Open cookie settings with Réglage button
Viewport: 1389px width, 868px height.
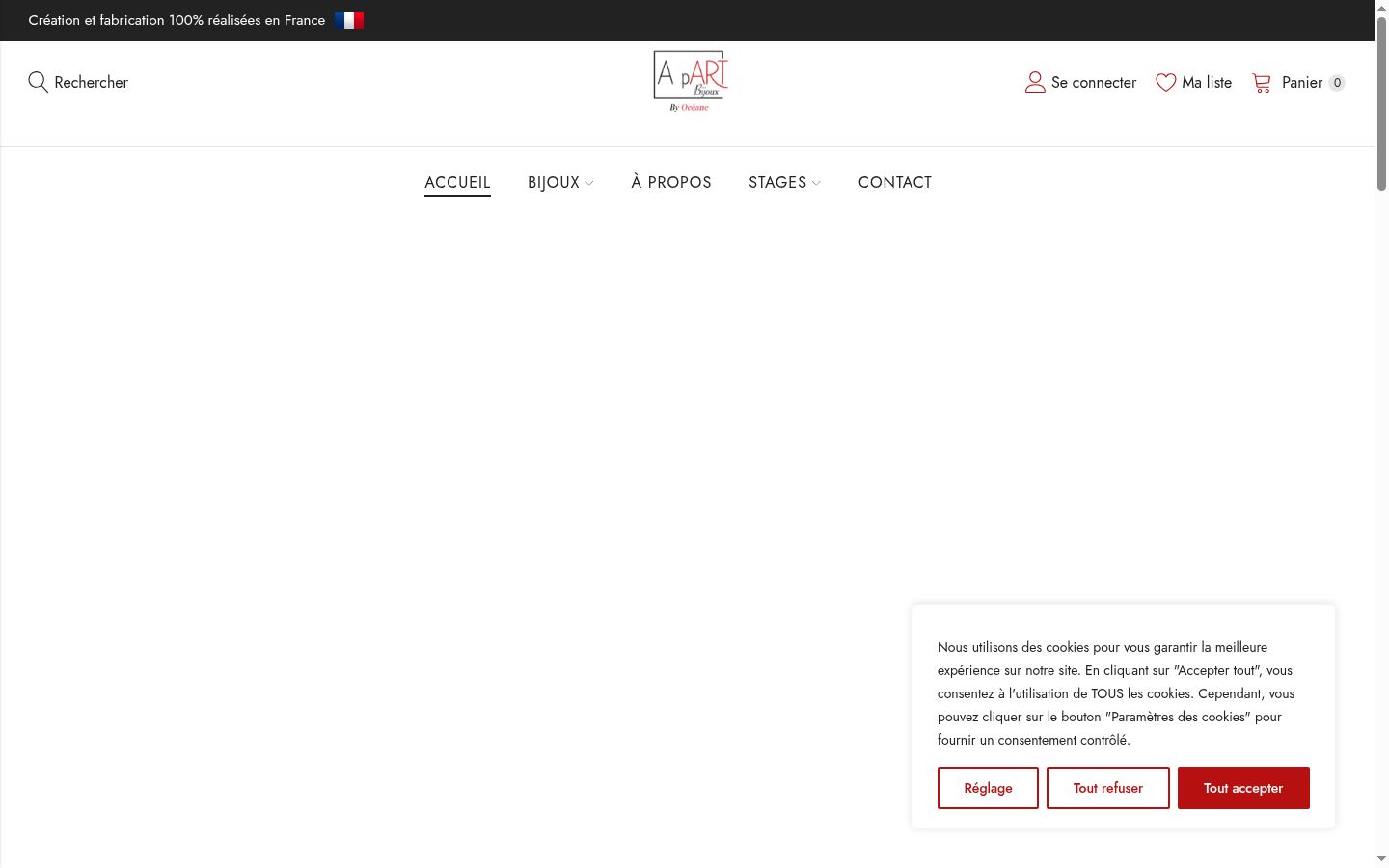[x=988, y=788]
